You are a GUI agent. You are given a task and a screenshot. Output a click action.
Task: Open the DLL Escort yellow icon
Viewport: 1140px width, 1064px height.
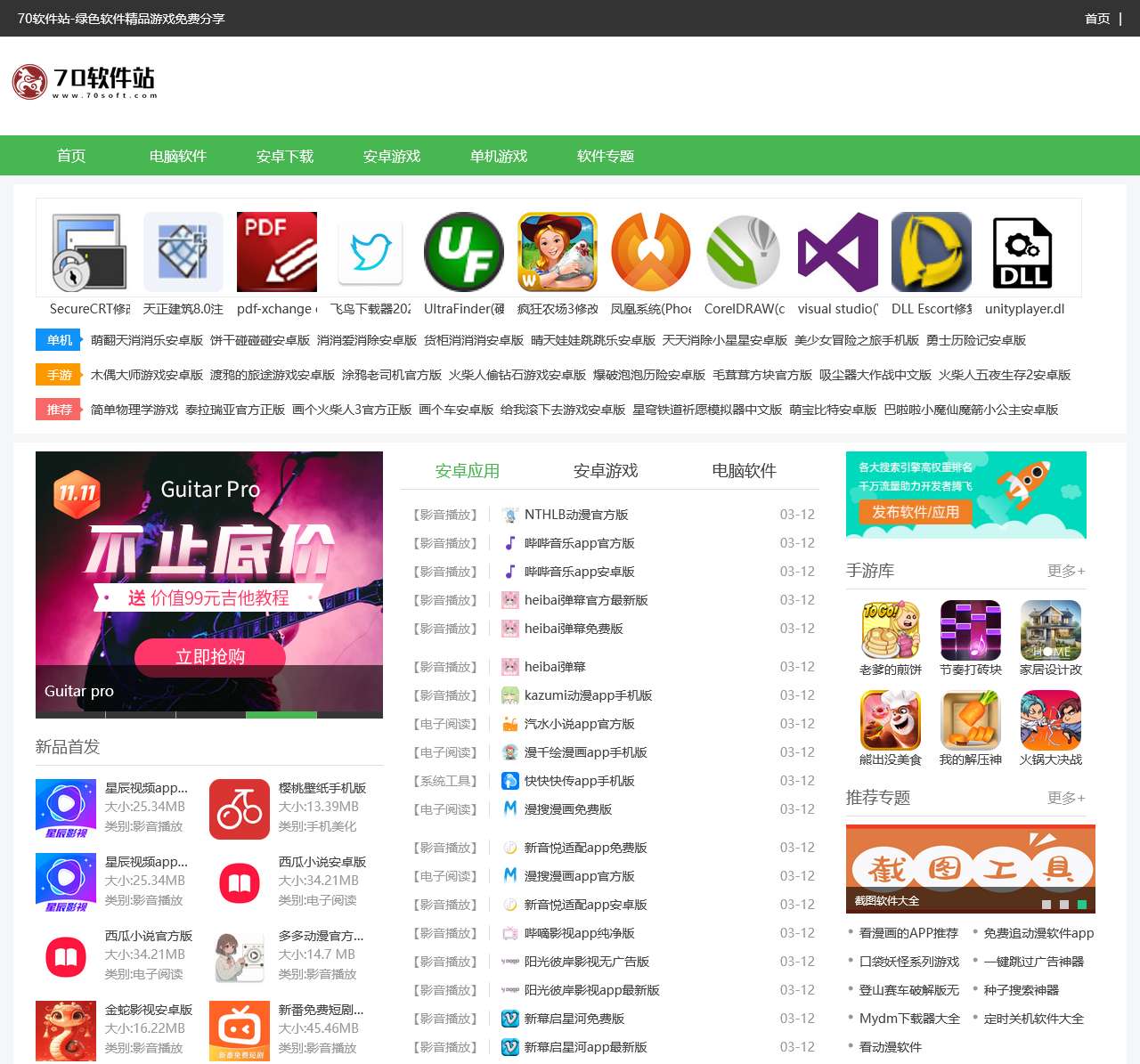(x=932, y=252)
